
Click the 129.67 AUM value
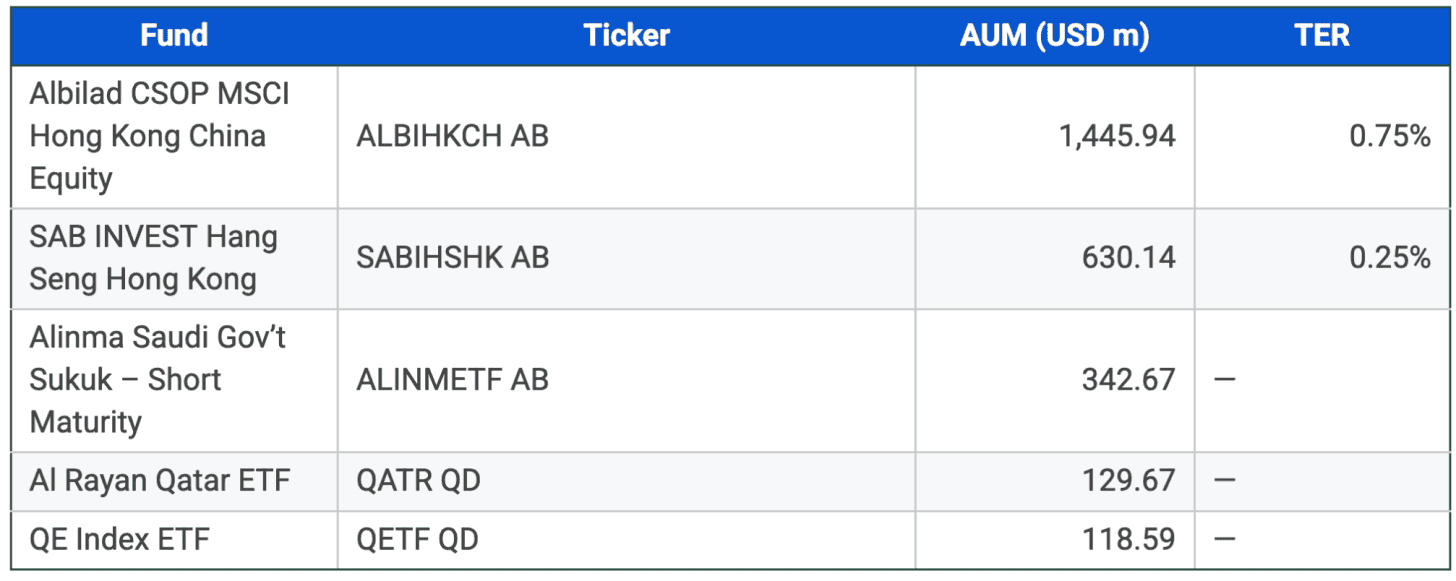tap(1128, 481)
